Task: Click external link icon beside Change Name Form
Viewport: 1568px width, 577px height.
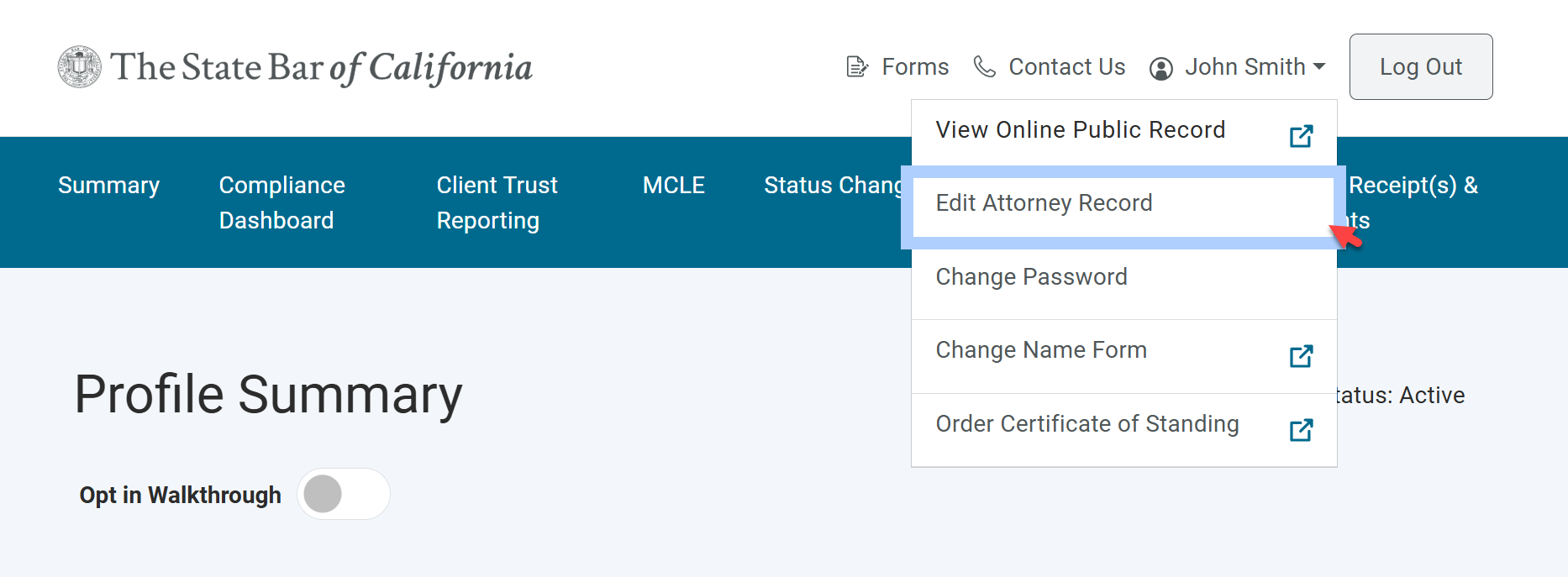Action: click(1301, 356)
